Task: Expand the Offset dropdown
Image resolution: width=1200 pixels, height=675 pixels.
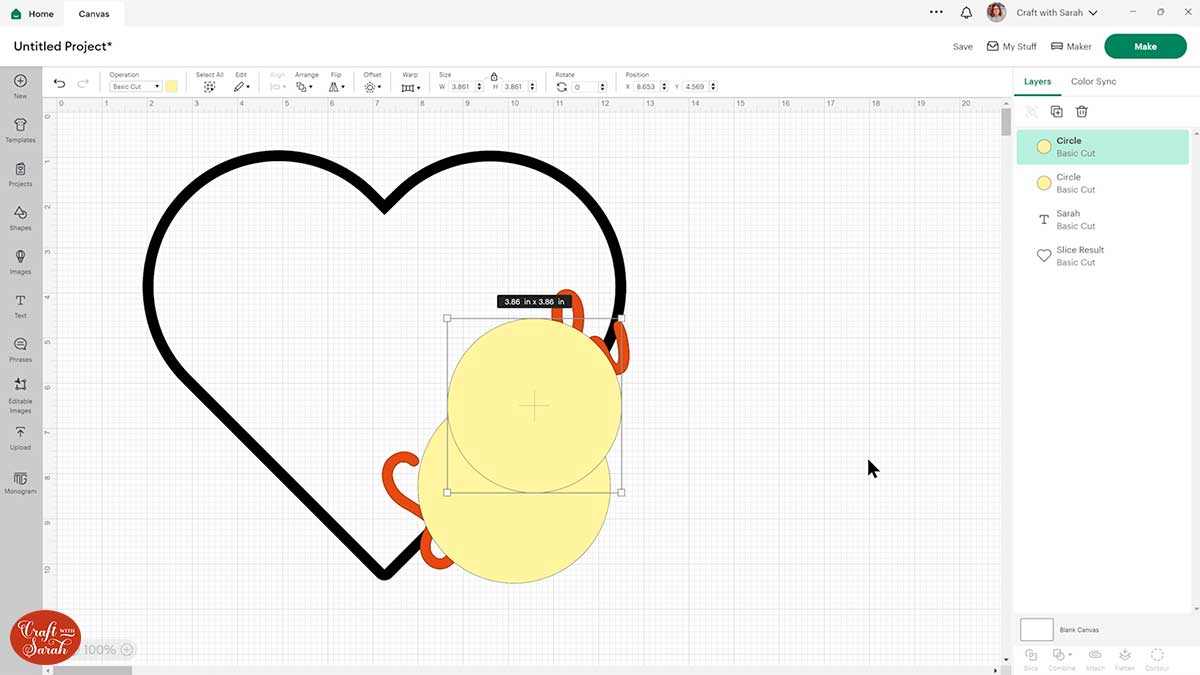Action: click(x=372, y=87)
